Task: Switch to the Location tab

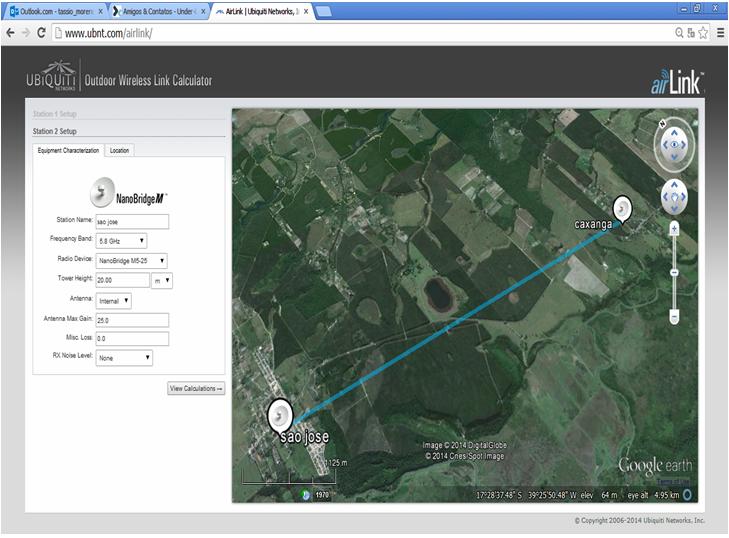Action: [119, 151]
